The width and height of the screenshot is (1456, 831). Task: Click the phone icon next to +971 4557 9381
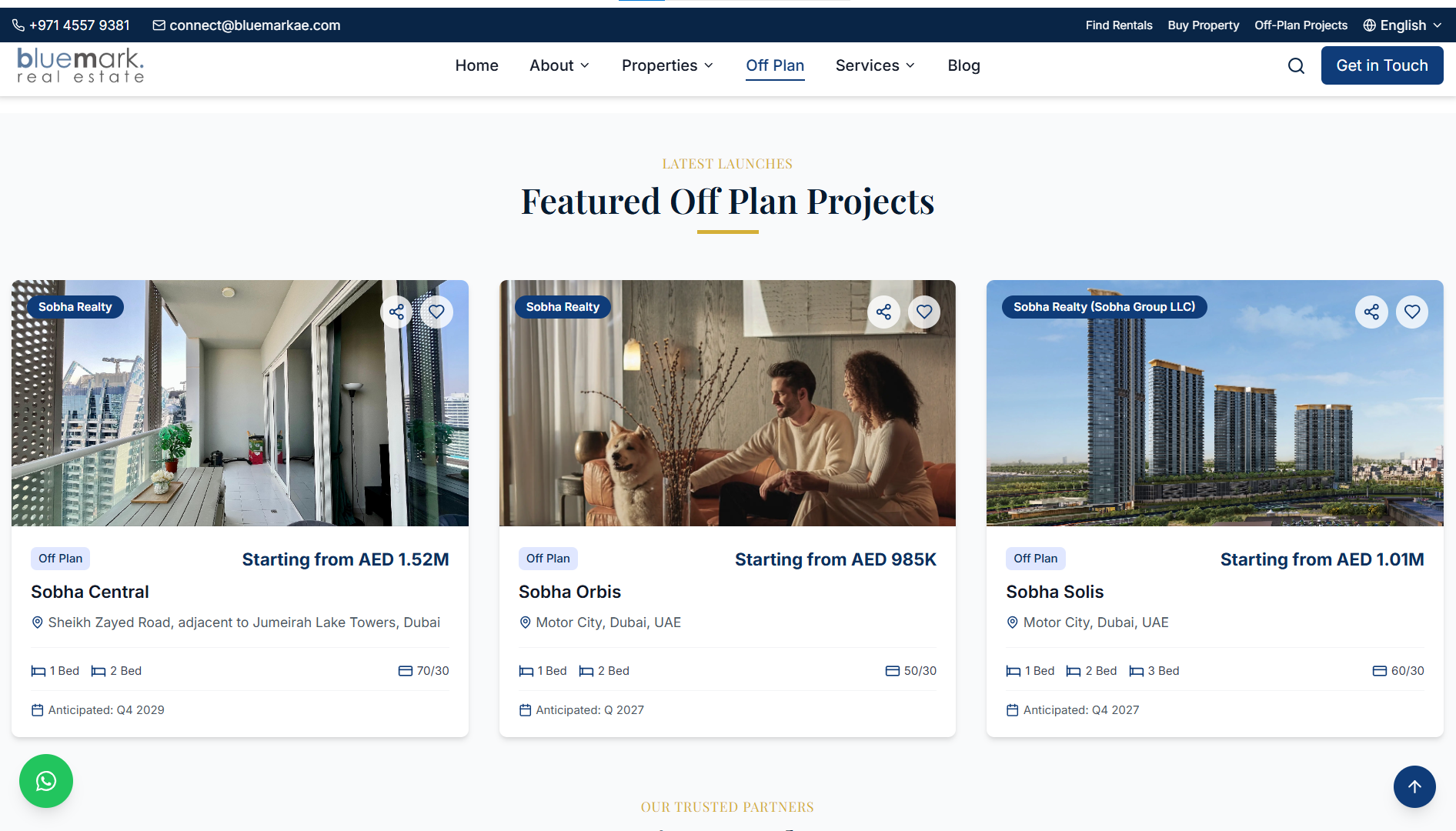18,25
